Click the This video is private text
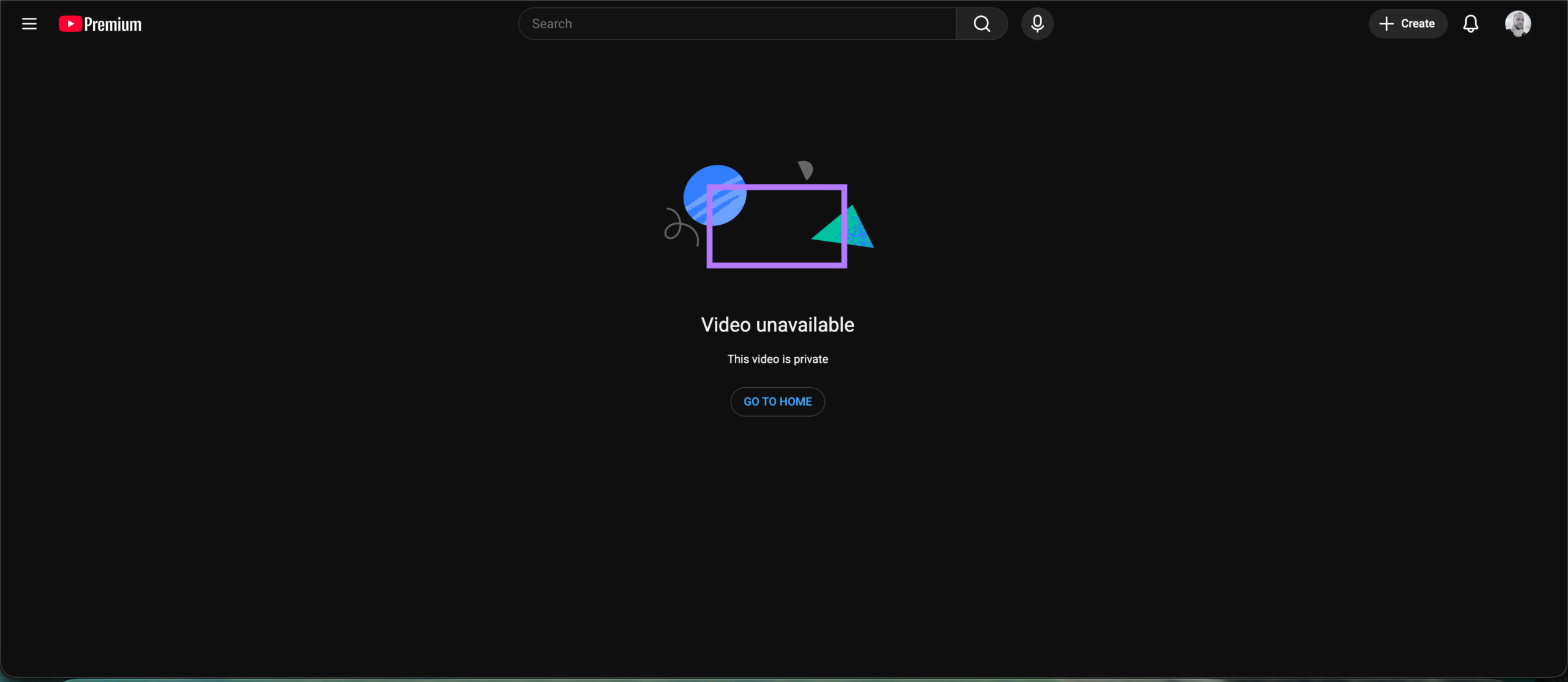The width and height of the screenshot is (1568, 682). pos(777,359)
